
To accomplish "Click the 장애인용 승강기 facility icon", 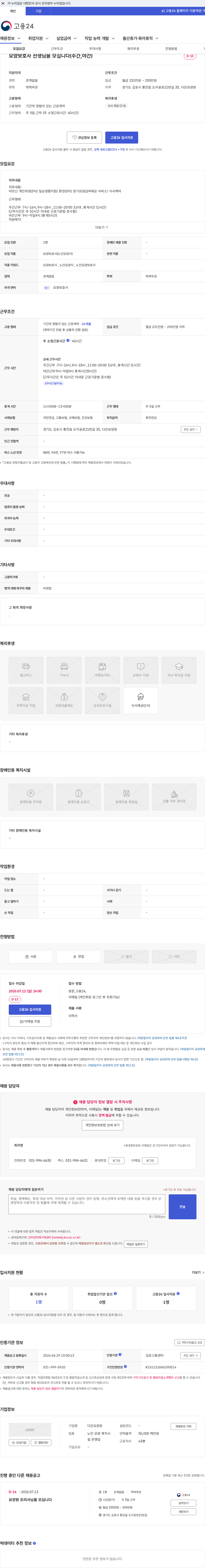I will pos(79,797).
